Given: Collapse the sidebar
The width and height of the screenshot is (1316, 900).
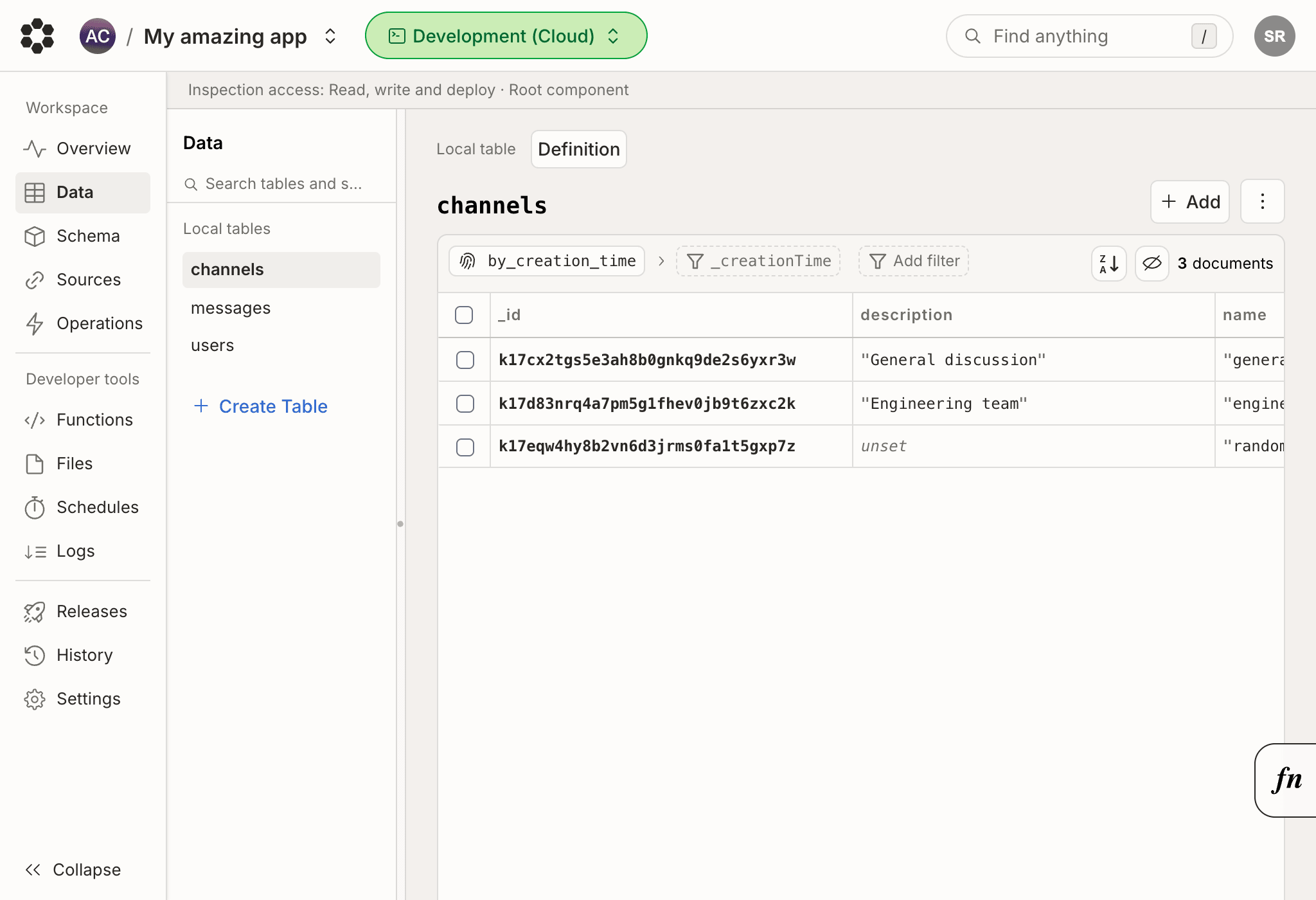Looking at the screenshot, I should 73,870.
